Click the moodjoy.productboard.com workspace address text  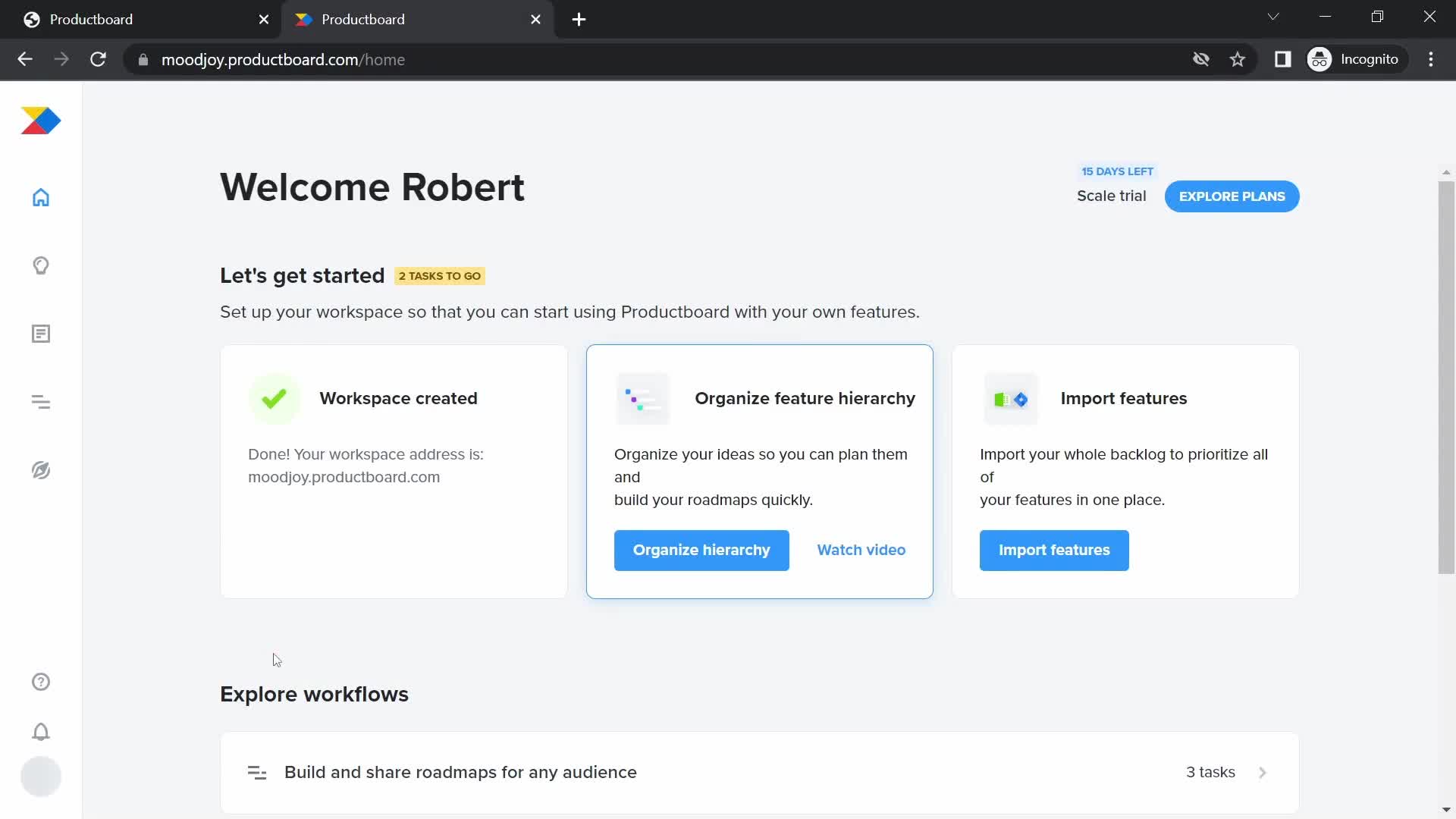tap(344, 478)
